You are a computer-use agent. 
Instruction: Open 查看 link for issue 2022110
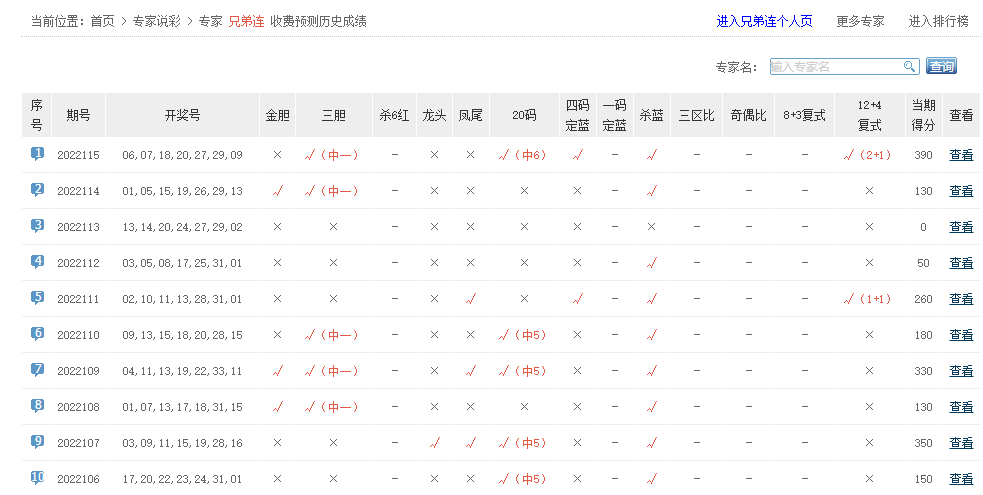960,335
